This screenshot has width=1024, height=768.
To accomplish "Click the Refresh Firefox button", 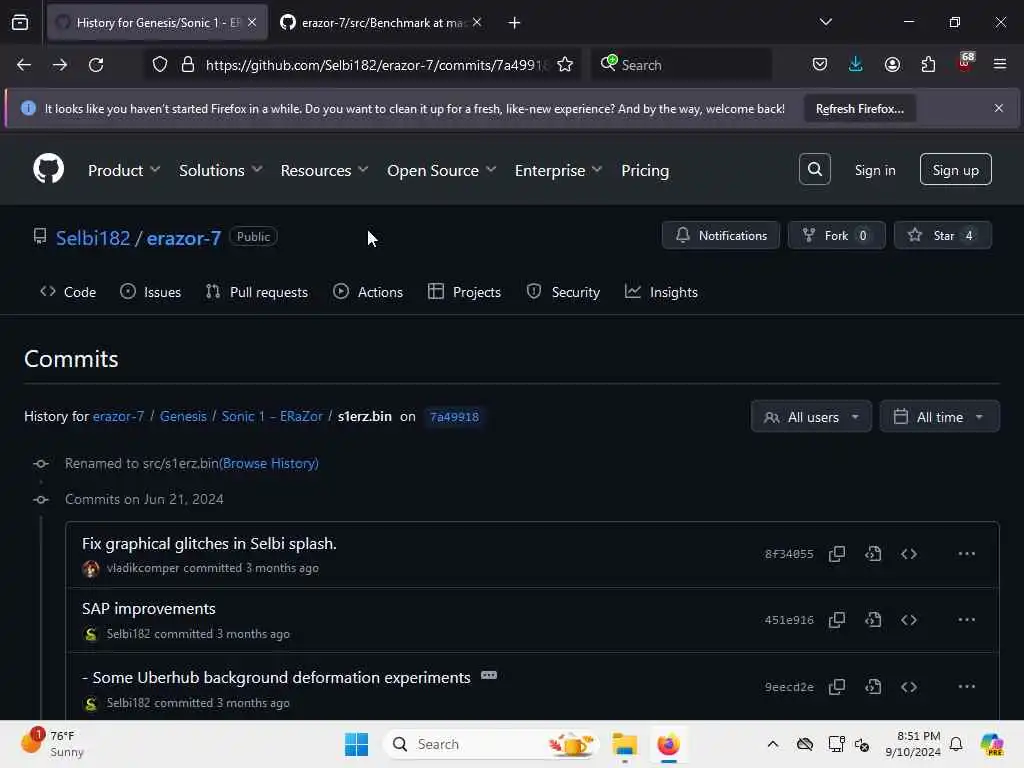I will [x=859, y=108].
